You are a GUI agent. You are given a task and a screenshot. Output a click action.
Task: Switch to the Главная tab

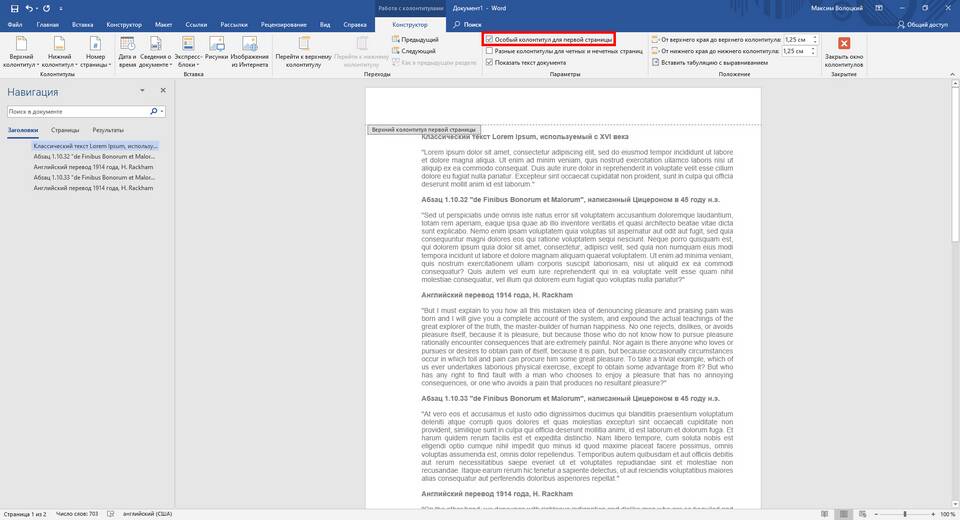[x=48, y=24]
